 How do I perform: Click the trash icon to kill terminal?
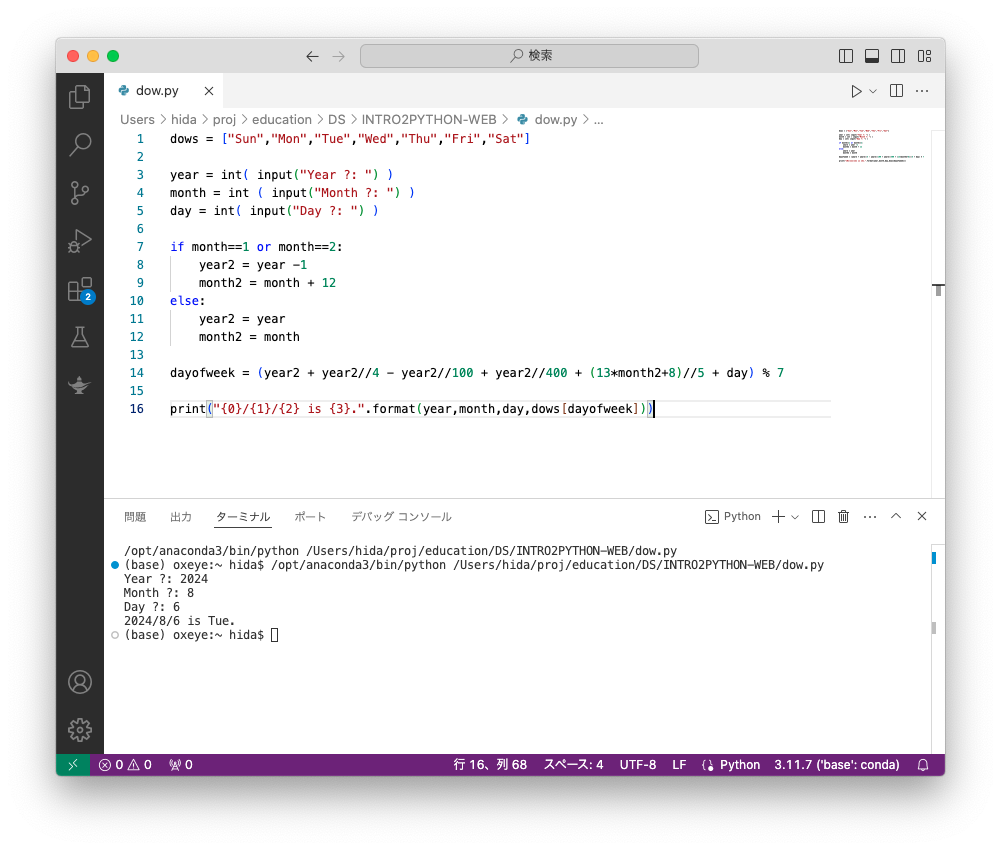click(x=843, y=517)
